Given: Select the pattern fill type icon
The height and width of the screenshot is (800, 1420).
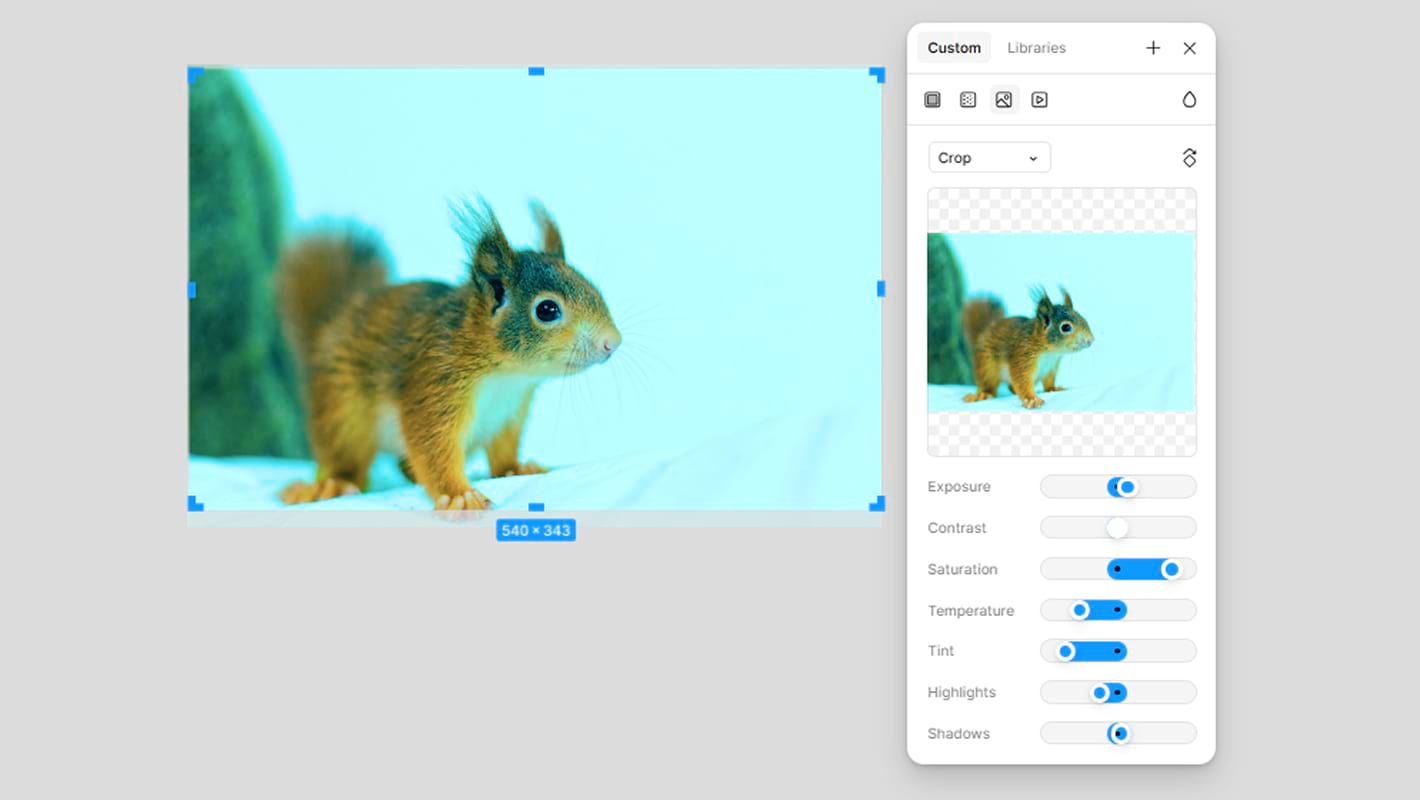Looking at the screenshot, I should pos(968,100).
